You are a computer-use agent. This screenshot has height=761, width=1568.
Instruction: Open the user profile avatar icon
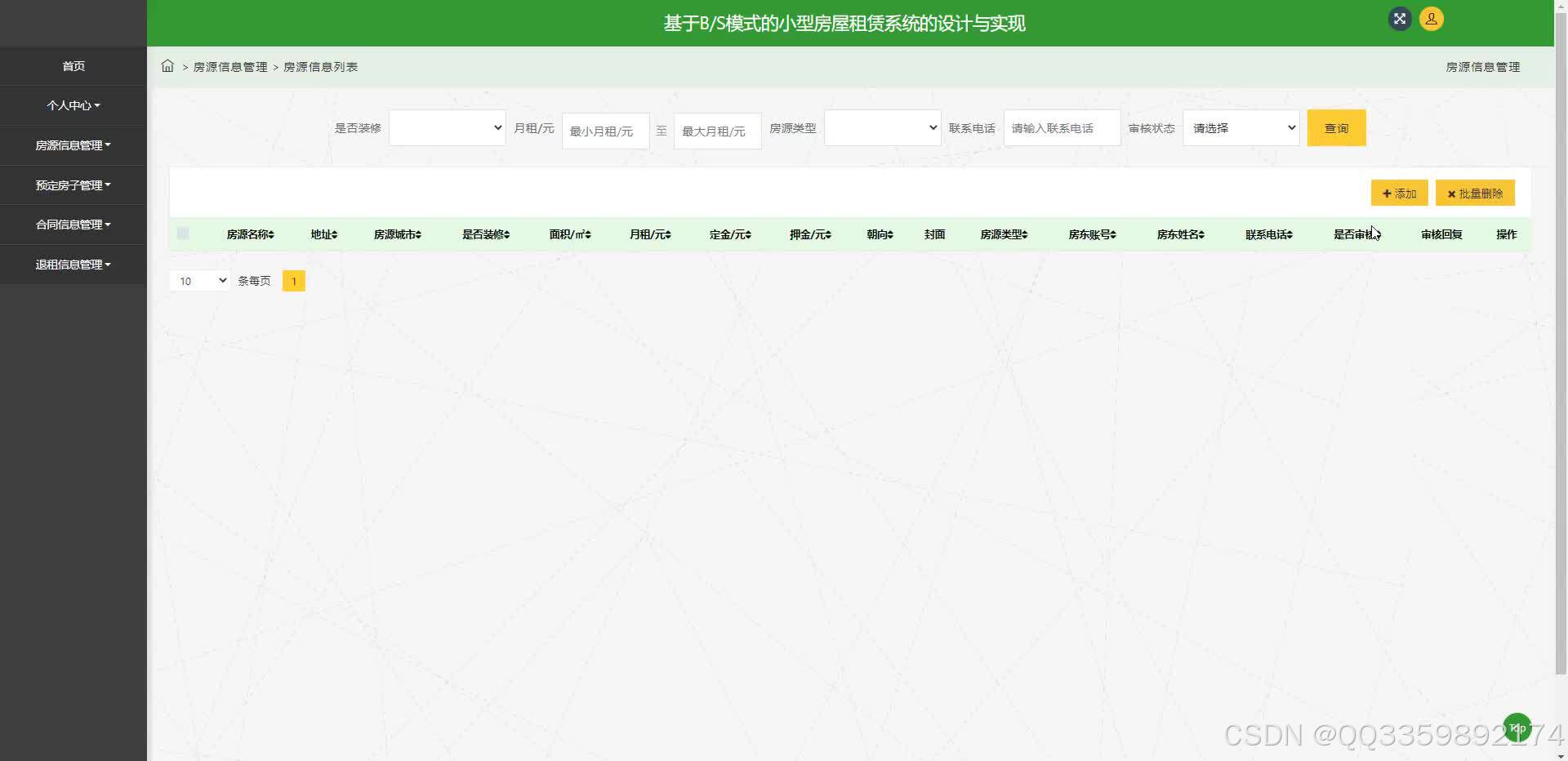[1432, 19]
